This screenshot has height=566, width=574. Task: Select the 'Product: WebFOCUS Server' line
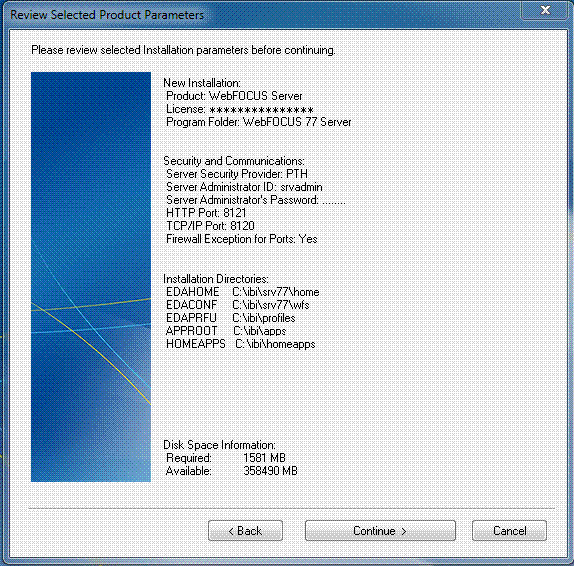click(x=234, y=96)
